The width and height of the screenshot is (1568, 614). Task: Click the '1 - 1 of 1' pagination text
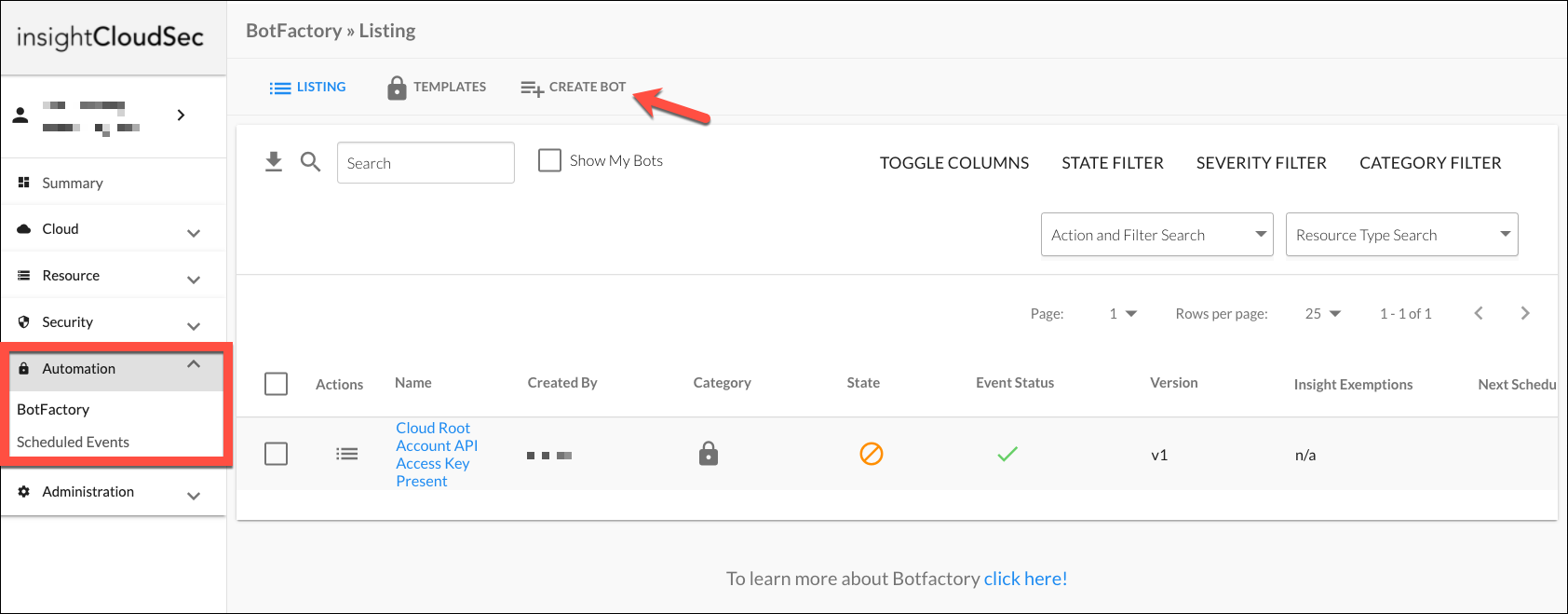[1406, 314]
